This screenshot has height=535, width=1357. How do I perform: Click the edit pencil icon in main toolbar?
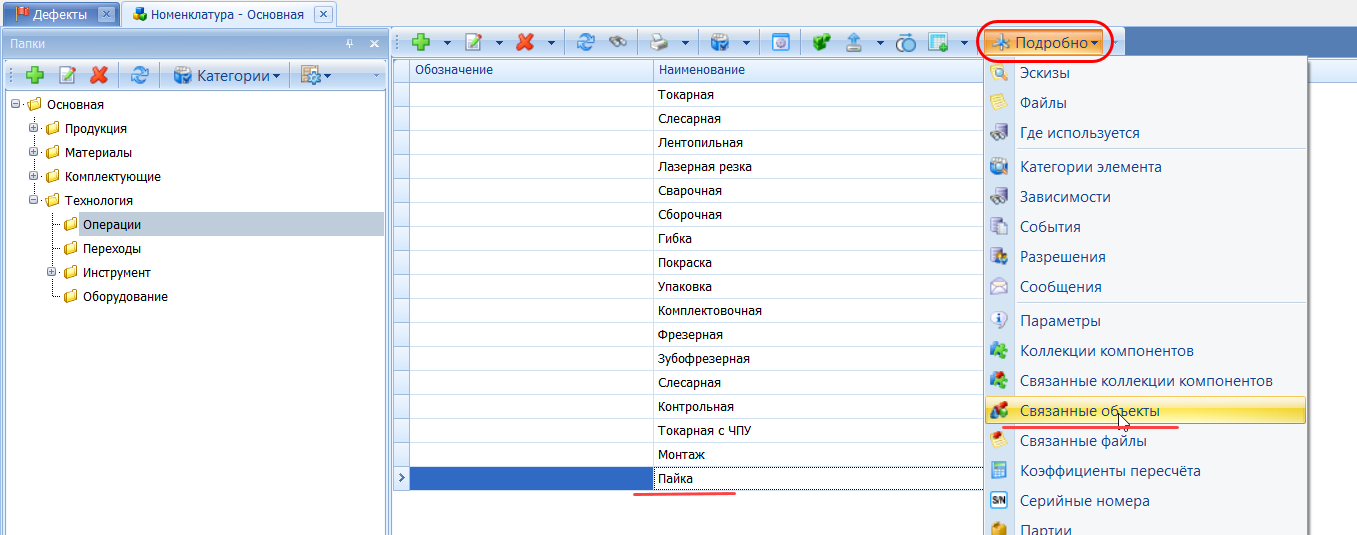[473, 43]
